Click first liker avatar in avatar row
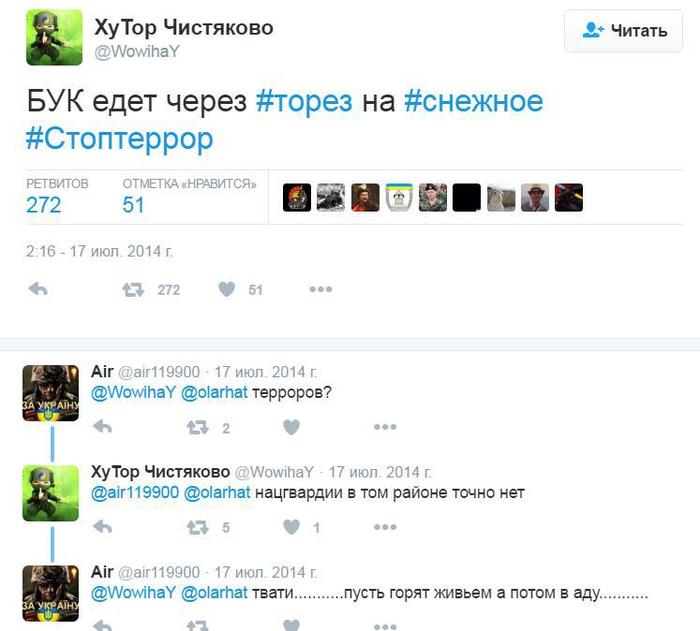 (x=297, y=197)
